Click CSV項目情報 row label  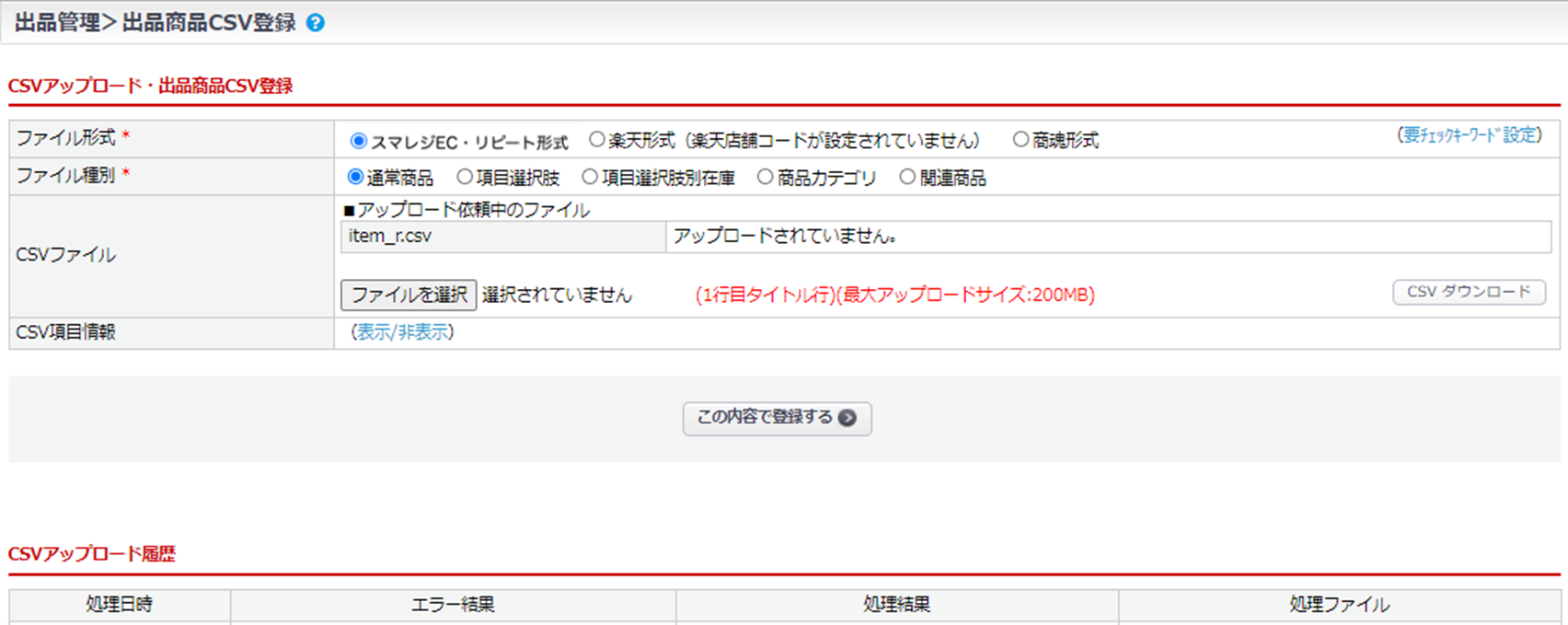click(66, 332)
